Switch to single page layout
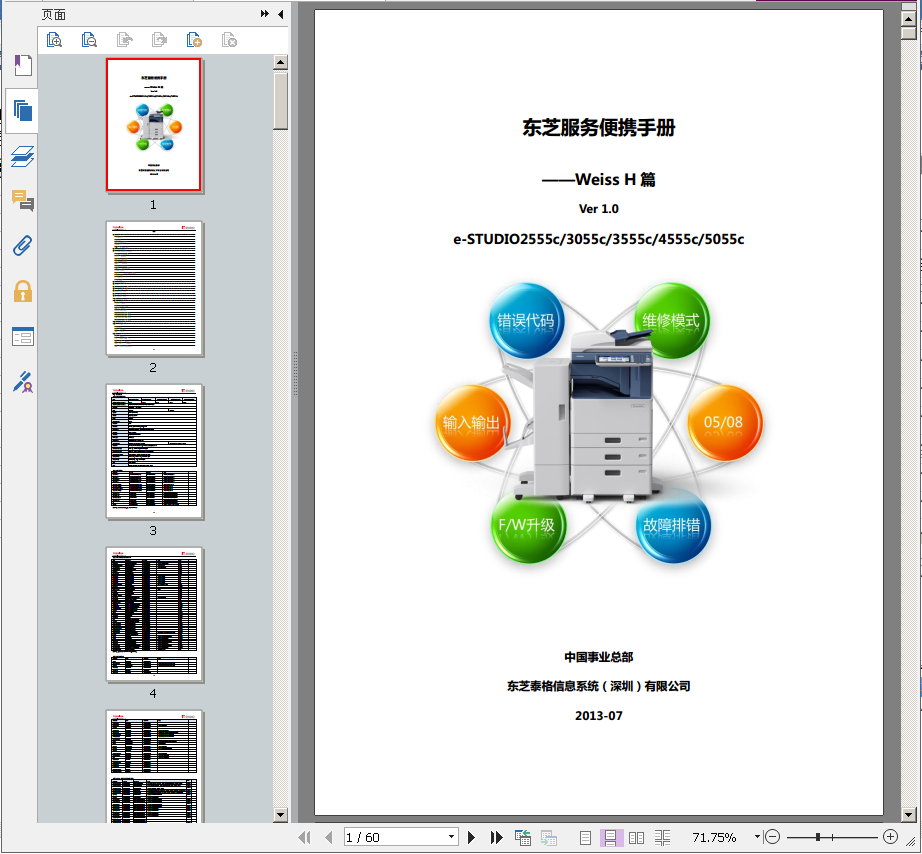 [585, 838]
